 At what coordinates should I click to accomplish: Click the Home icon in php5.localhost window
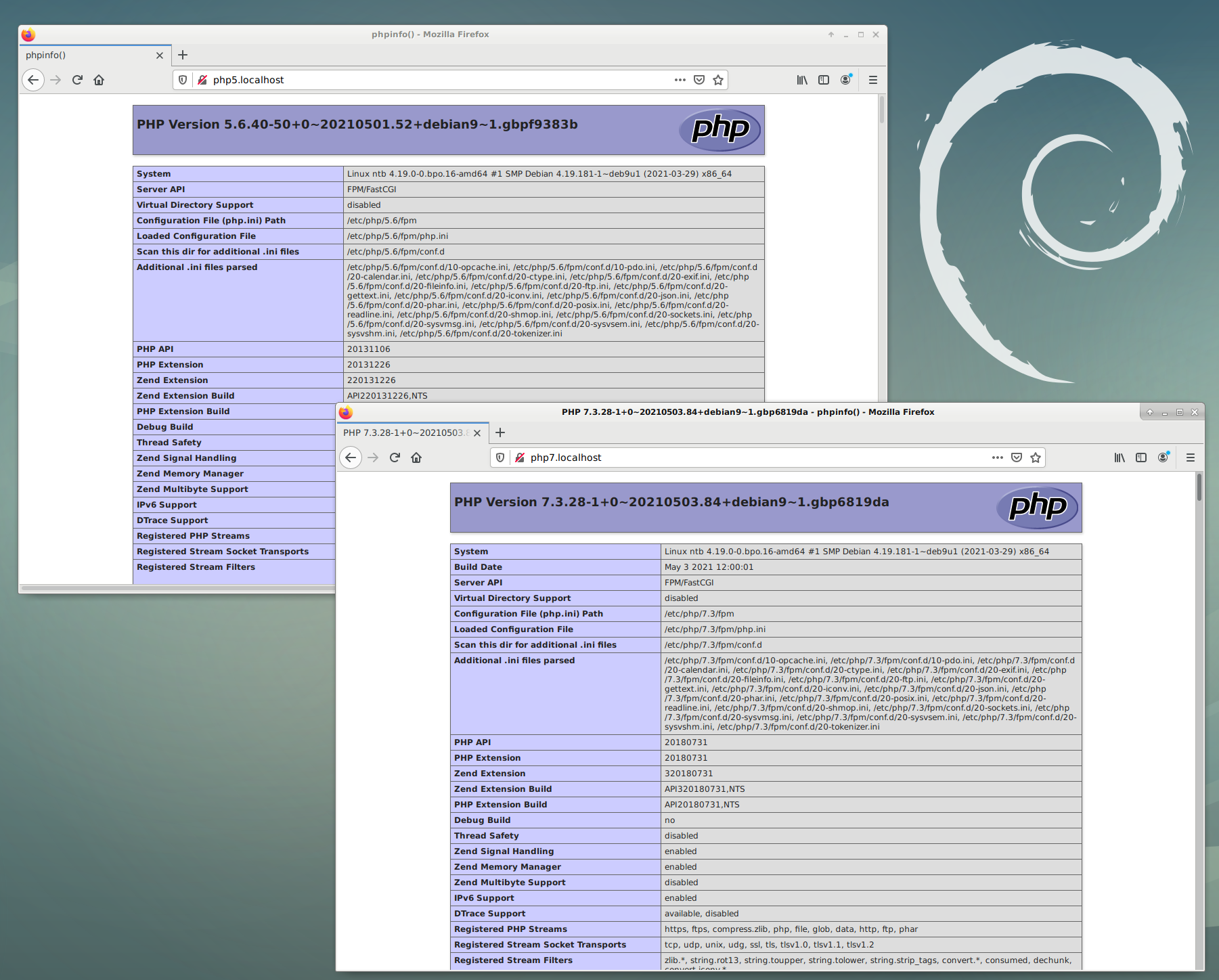coord(99,80)
